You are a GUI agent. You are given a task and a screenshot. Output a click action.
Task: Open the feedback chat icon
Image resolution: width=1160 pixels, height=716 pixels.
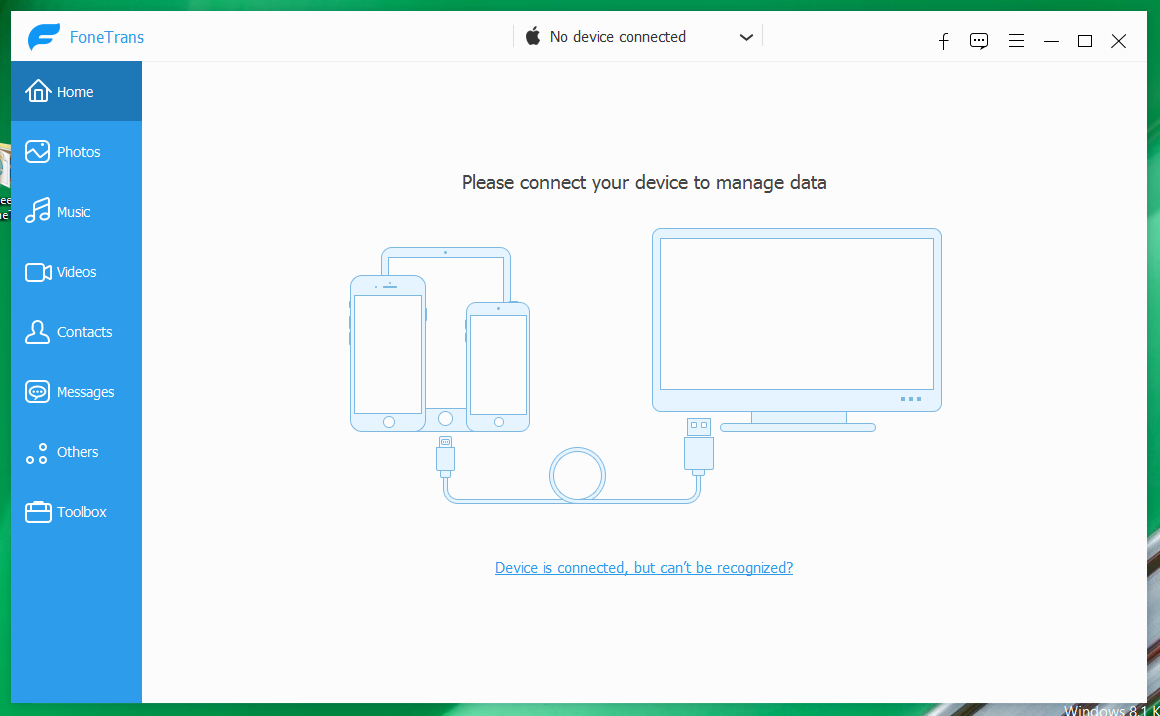point(979,41)
